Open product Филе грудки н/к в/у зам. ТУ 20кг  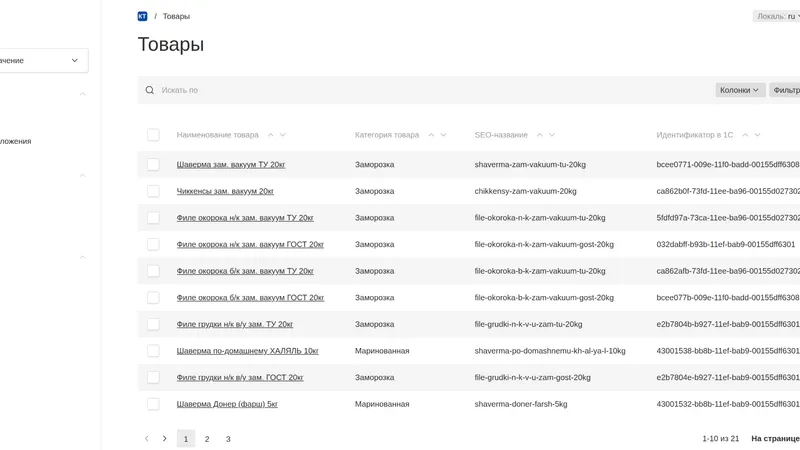pyautogui.click(x=235, y=324)
